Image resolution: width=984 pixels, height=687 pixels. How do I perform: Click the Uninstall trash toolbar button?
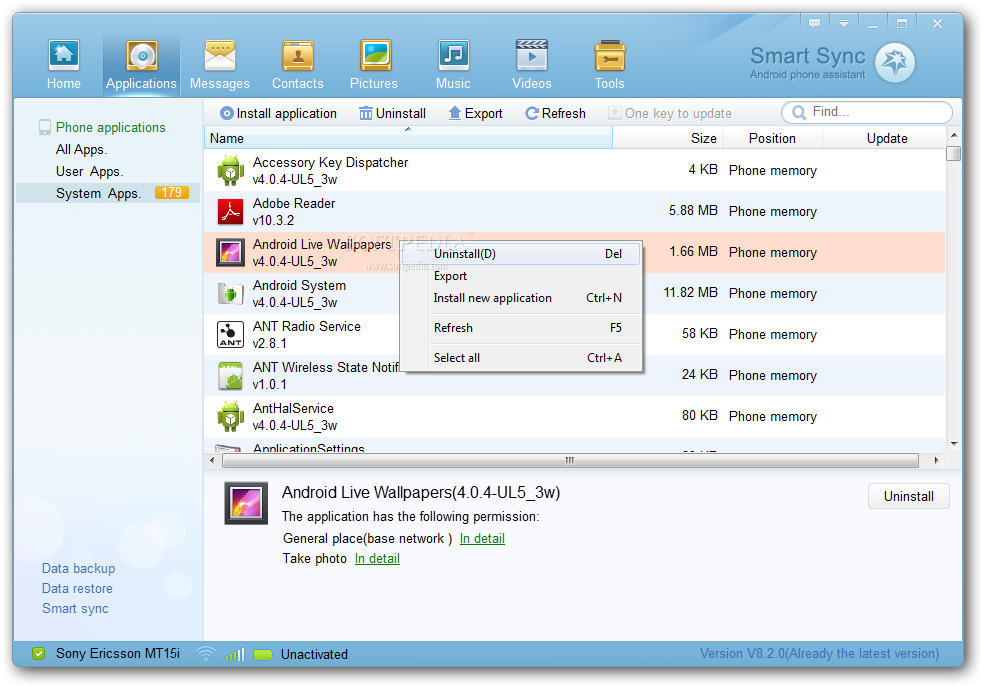[392, 114]
